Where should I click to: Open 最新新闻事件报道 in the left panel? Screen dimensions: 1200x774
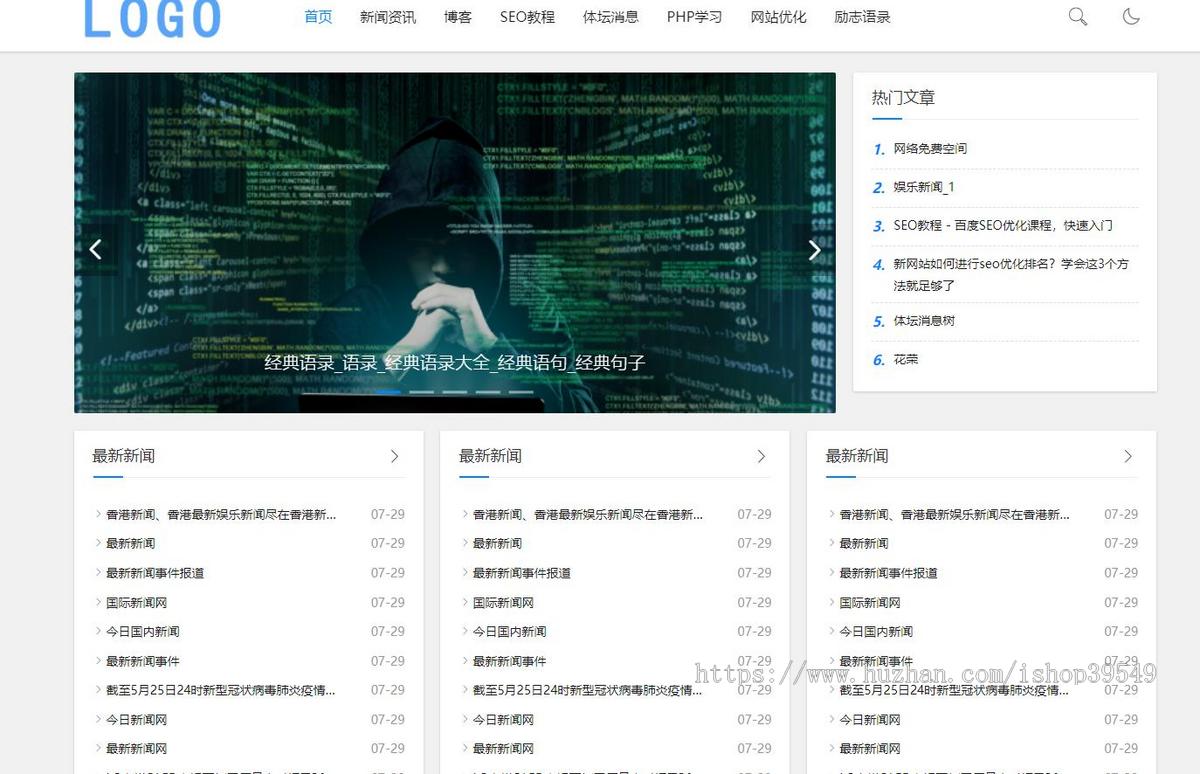point(155,573)
